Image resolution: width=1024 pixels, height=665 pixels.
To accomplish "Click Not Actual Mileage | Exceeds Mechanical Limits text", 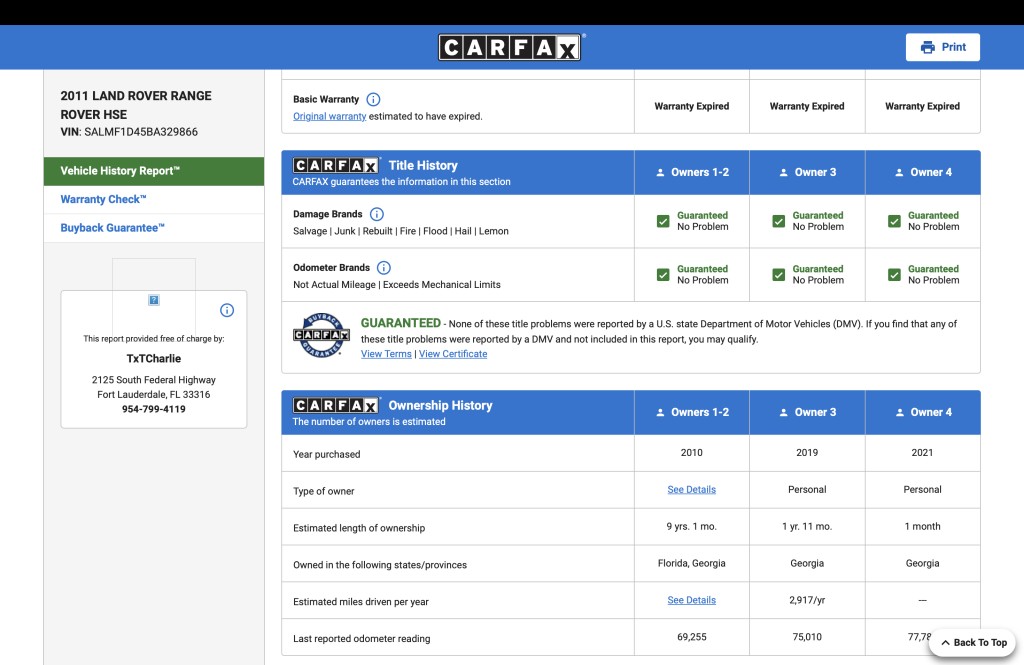I will pos(397,285).
